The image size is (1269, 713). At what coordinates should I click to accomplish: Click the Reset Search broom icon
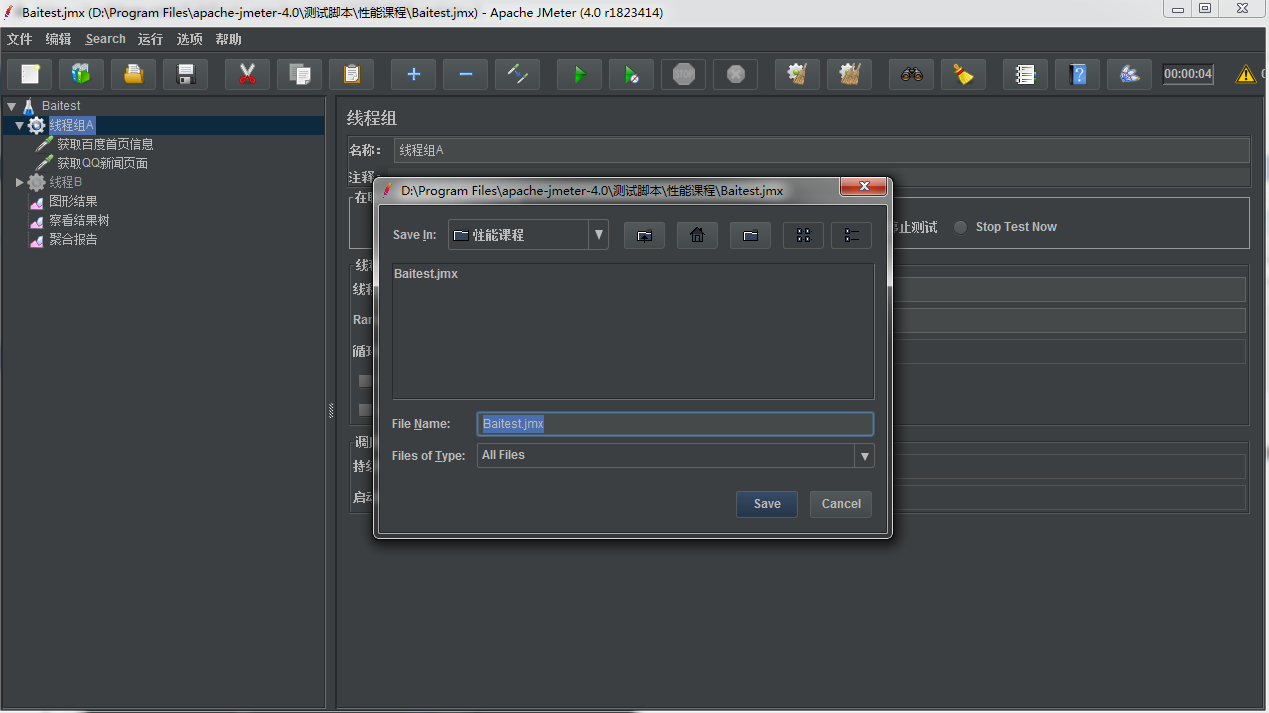click(x=963, y=74)
